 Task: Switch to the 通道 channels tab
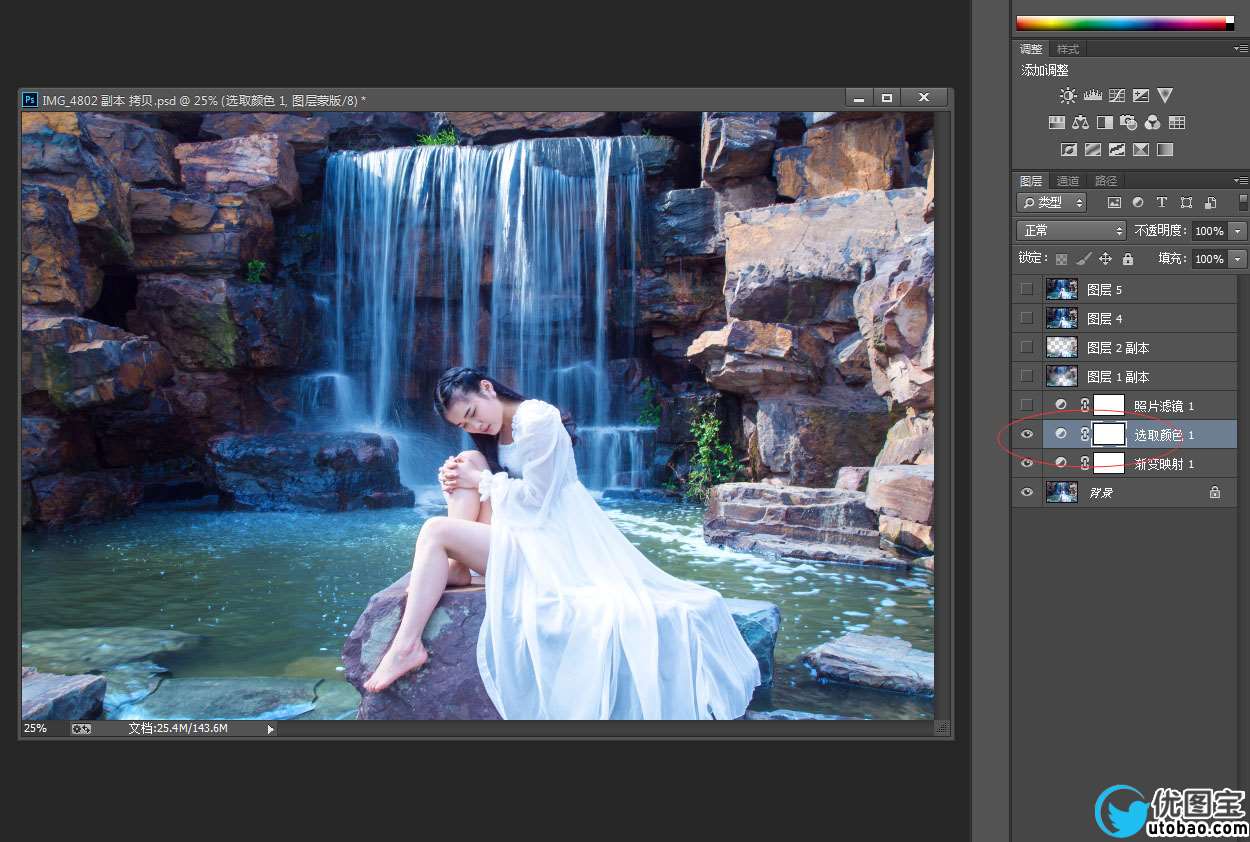tap(1068, 181)
